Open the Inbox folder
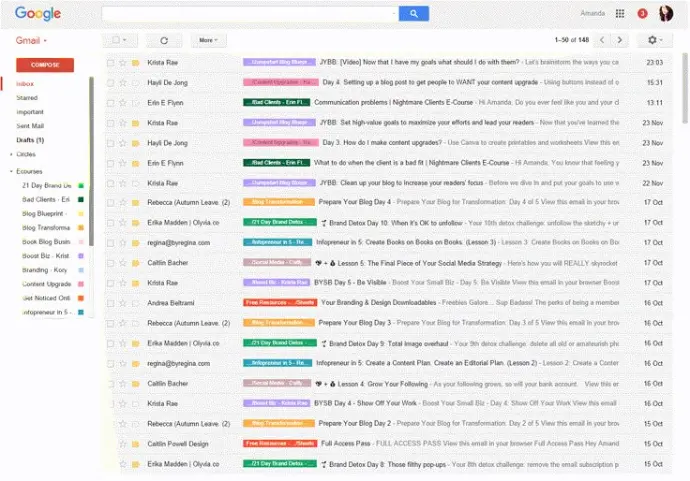This screenshot has width=690, height=481. pyautogui.click(x=25, y=84)
